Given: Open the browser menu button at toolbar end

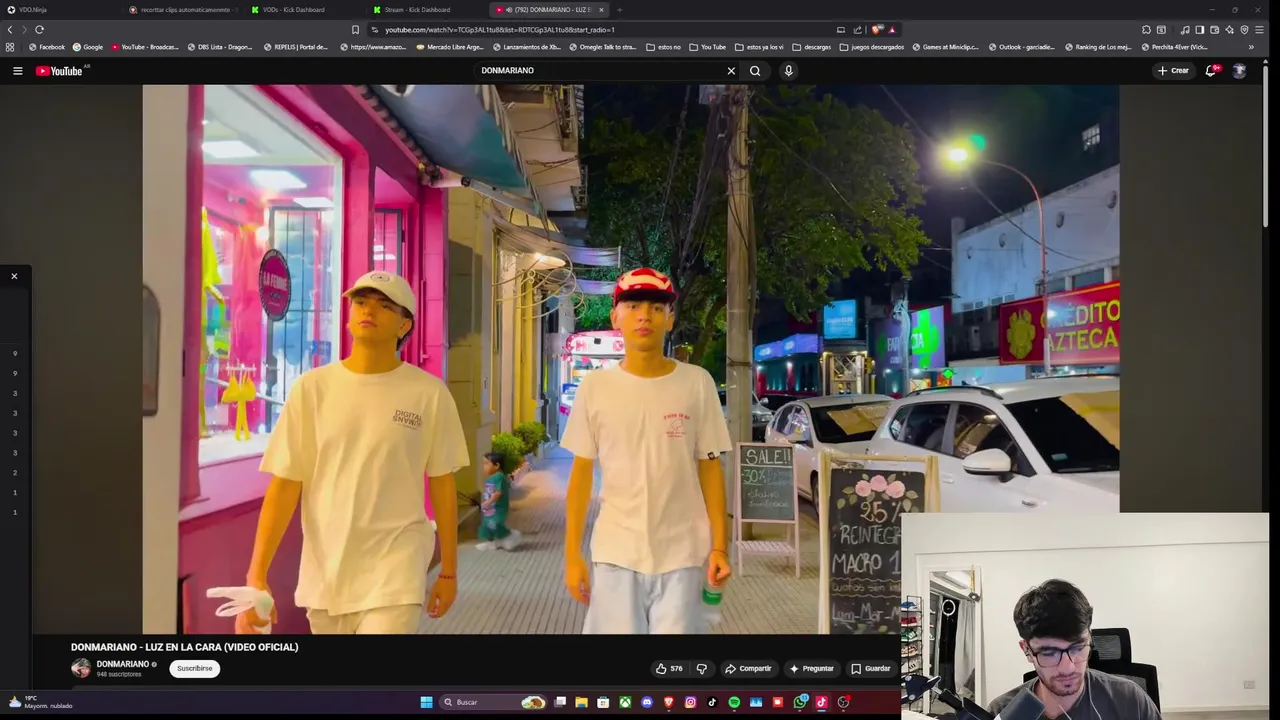Looking at the screenshot, I should (1259, 30).
